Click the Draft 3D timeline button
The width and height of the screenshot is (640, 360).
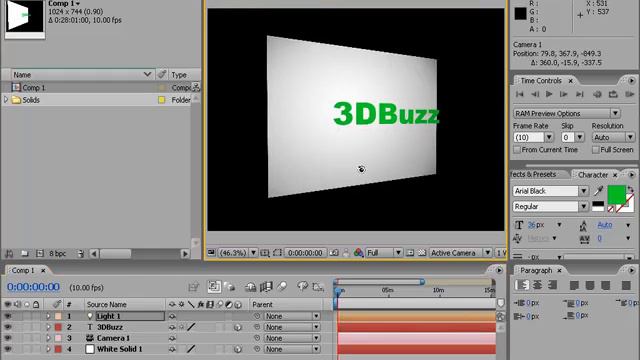[x=230, y=287]
